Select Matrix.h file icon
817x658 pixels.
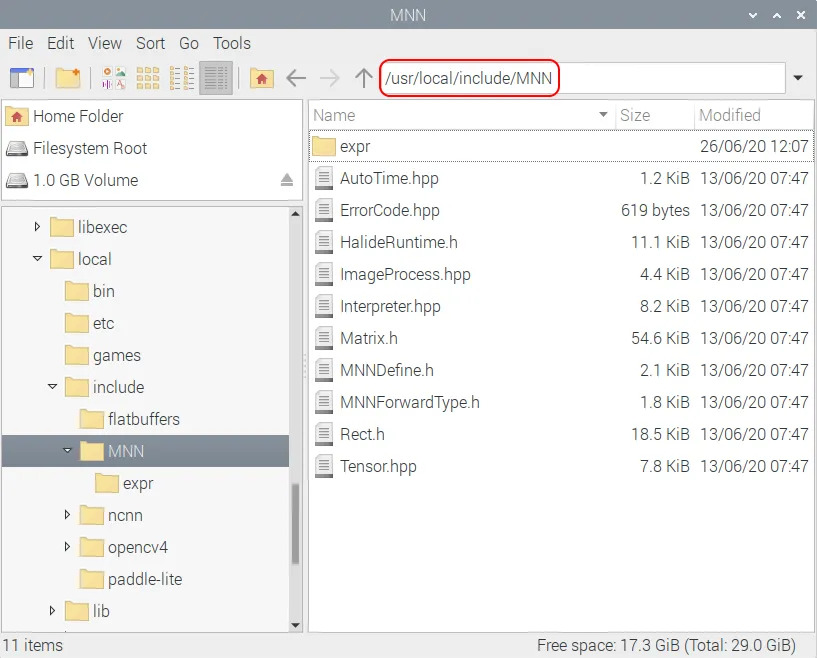[x=324, y=338]
